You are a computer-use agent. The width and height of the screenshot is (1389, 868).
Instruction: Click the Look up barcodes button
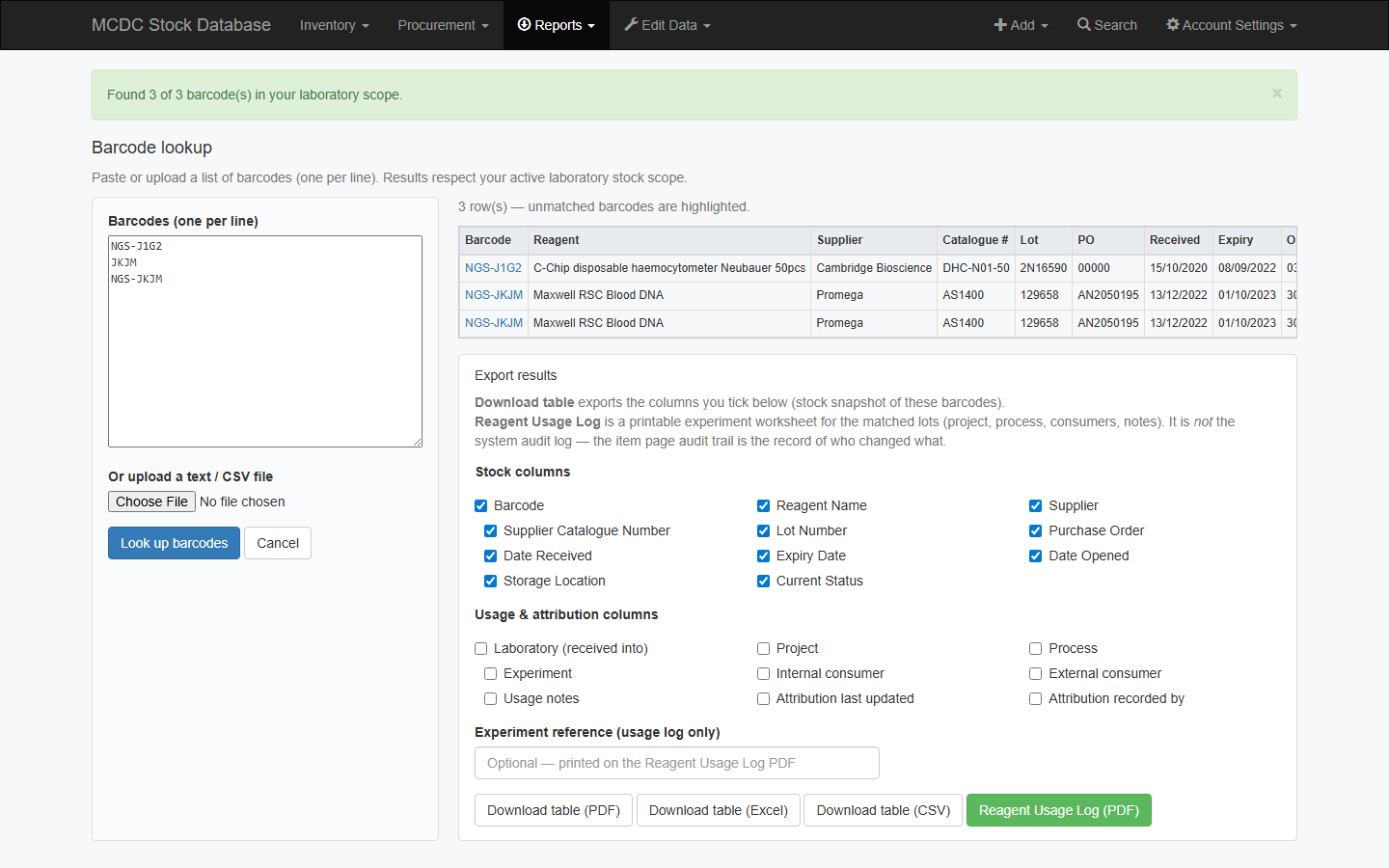pyautogui.click(x=174, y=543)
